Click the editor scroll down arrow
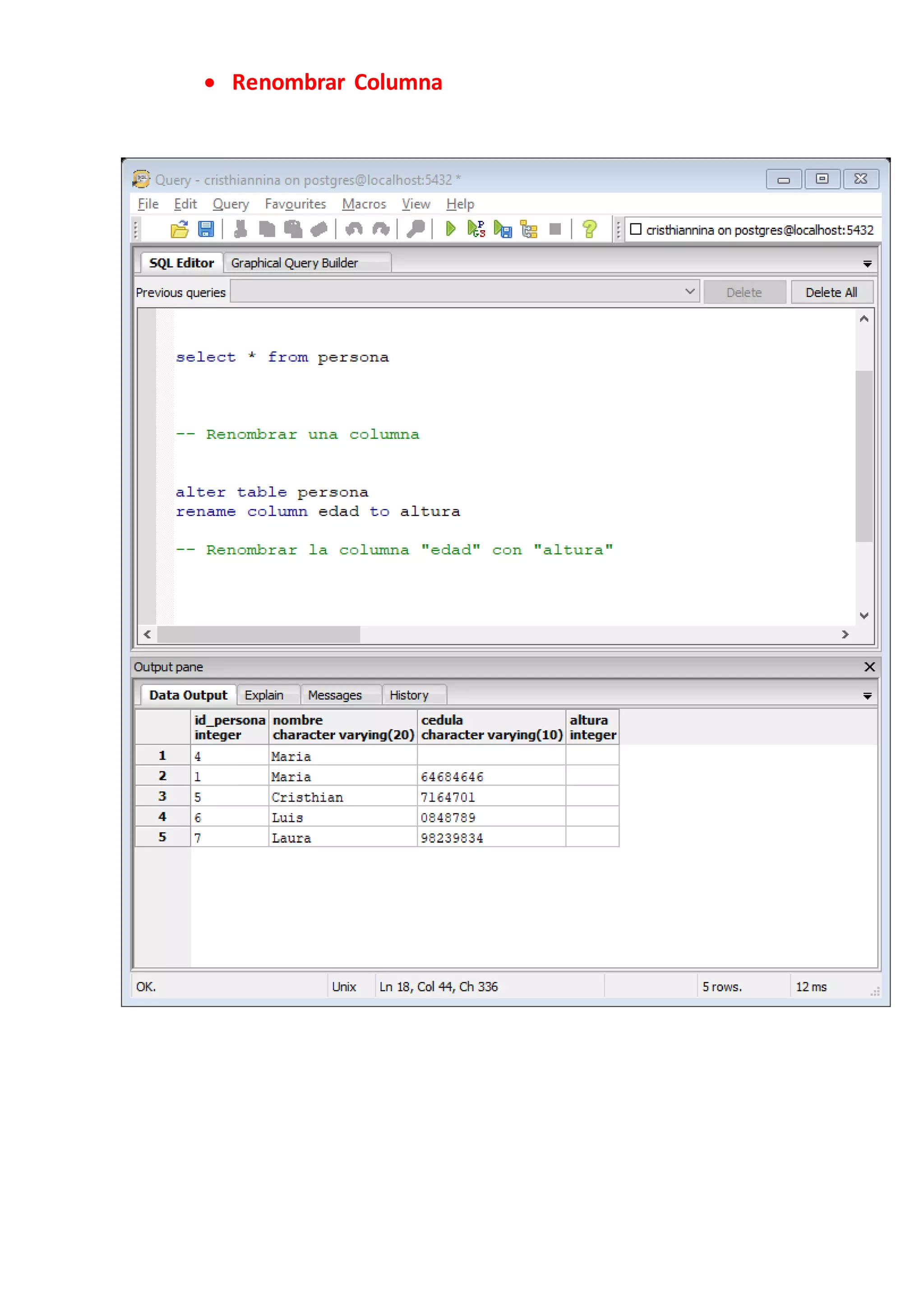The image size is (924, 1307). 864,615
